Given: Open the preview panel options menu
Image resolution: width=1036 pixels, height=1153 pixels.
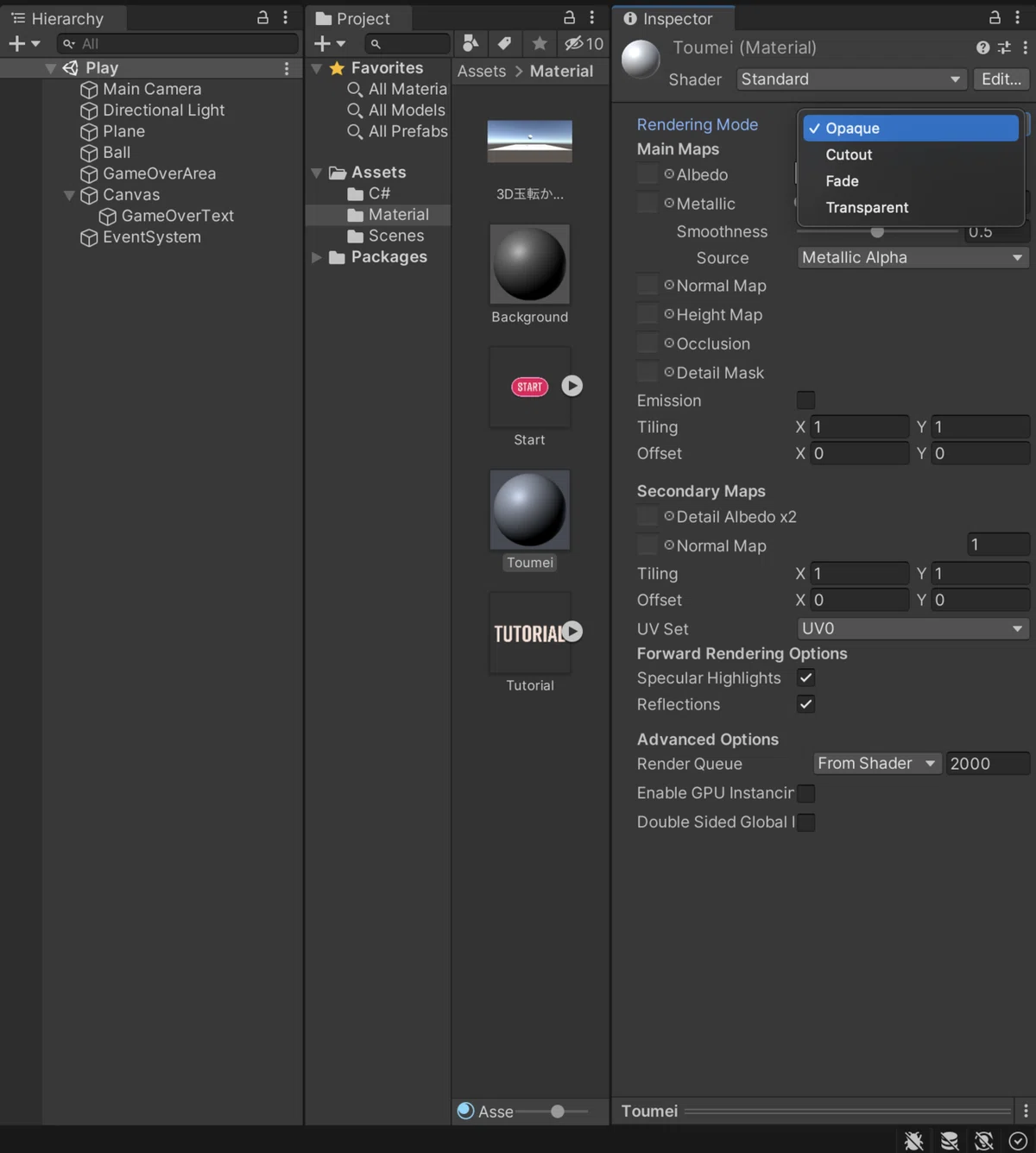Looking at the screenshot, I should tap(1026, 1111).
